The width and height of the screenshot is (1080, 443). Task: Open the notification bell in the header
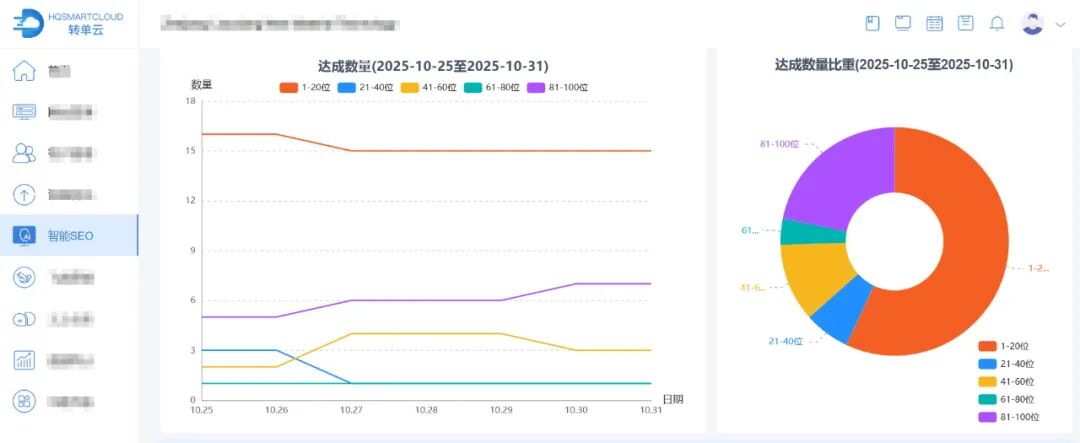point(996,23)
